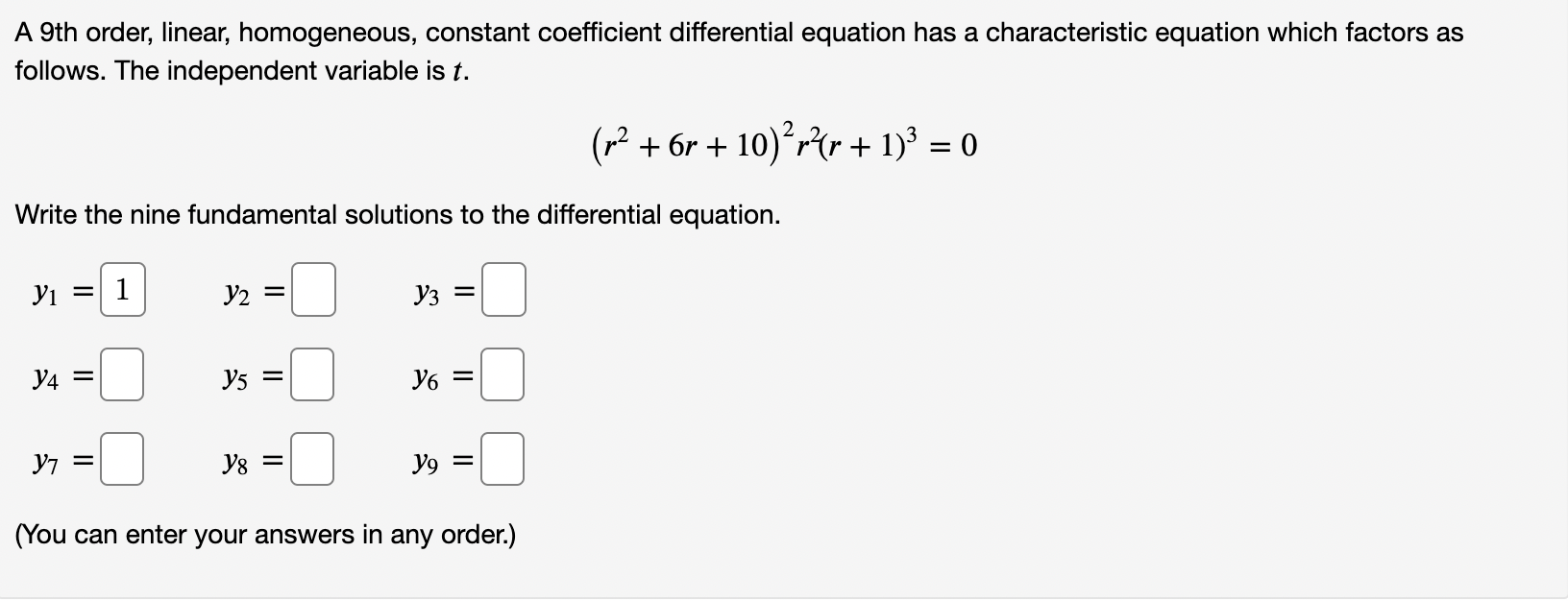Focus the empty y6 answer field
1568x601 pixels.
[x=502, y=374]
